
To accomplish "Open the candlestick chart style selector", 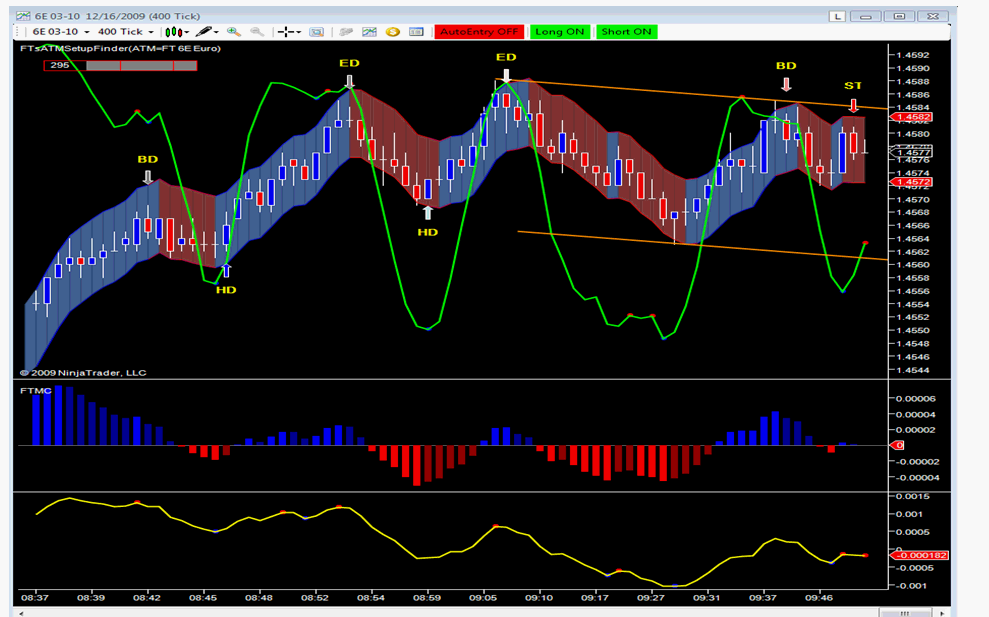I will (173, 32).
